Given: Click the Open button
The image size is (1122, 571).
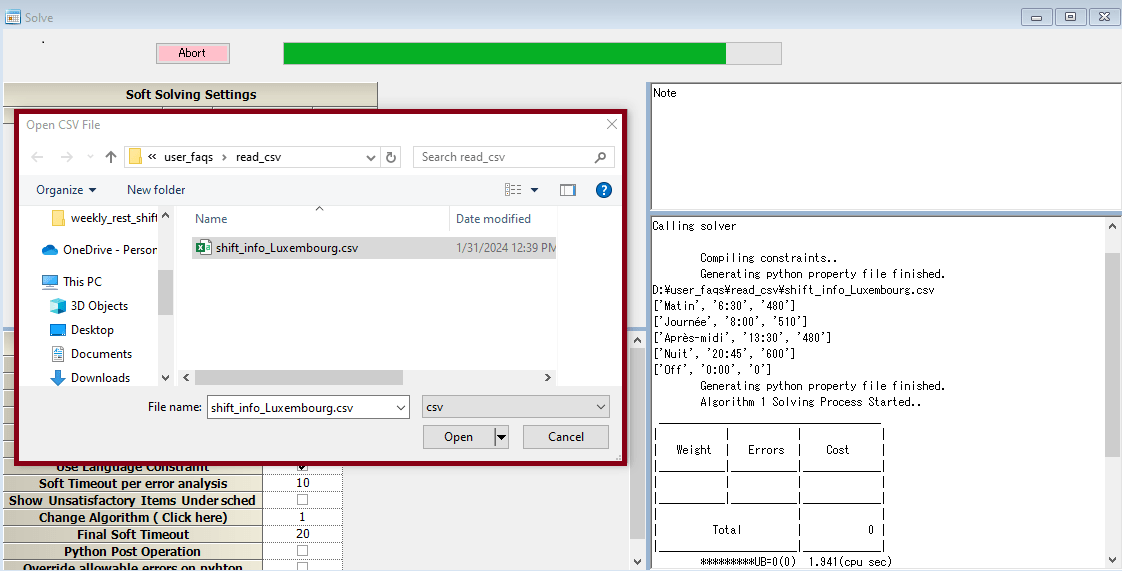Looking at the screenshot, I should coord(459,436).
